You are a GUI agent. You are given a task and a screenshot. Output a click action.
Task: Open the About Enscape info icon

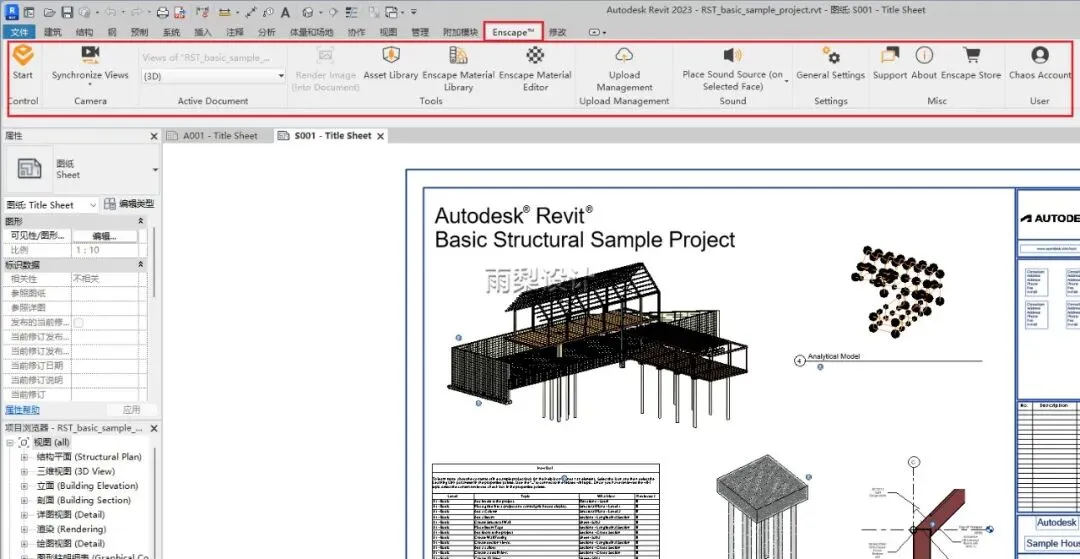click(x=924, y=54)
